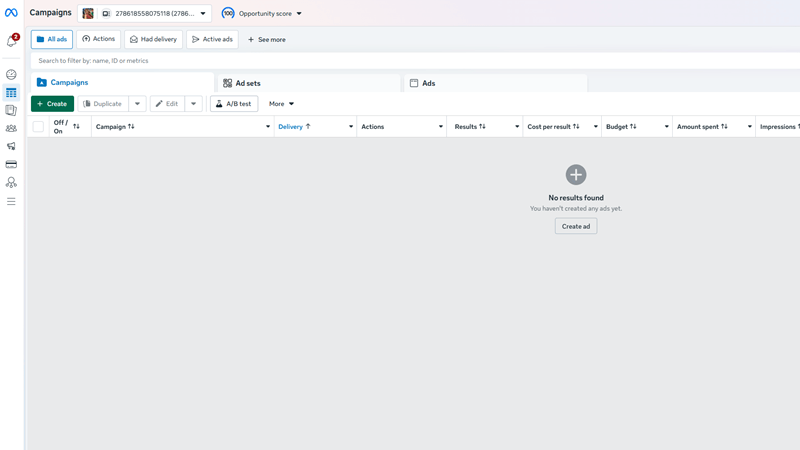Open Ads reporting icon in sidebar
800x450 pixels.
click(11, 110)
